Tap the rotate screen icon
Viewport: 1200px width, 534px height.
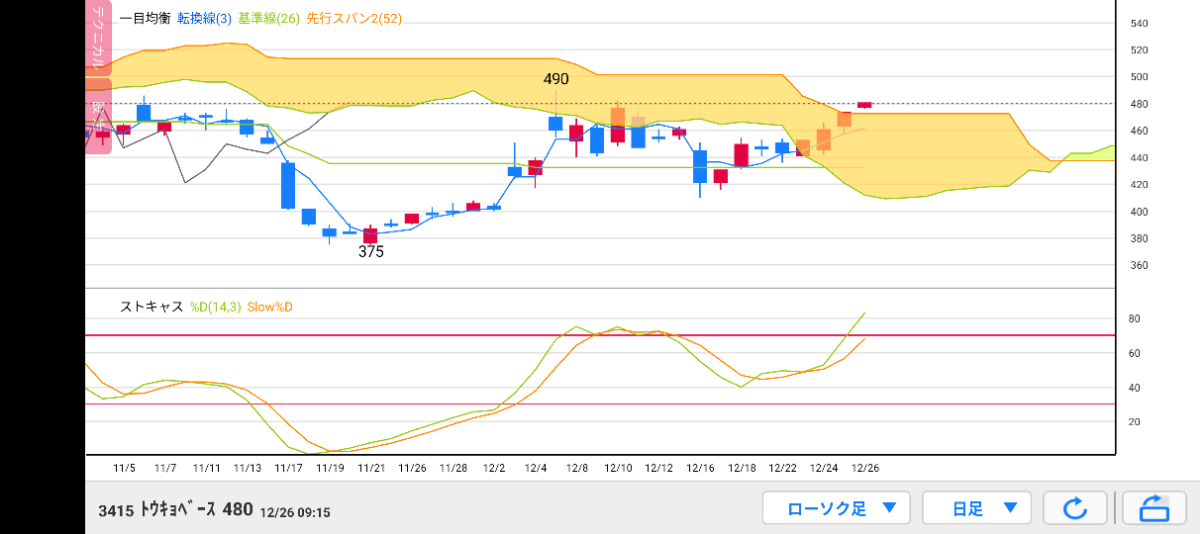[x=1153, y=508]
